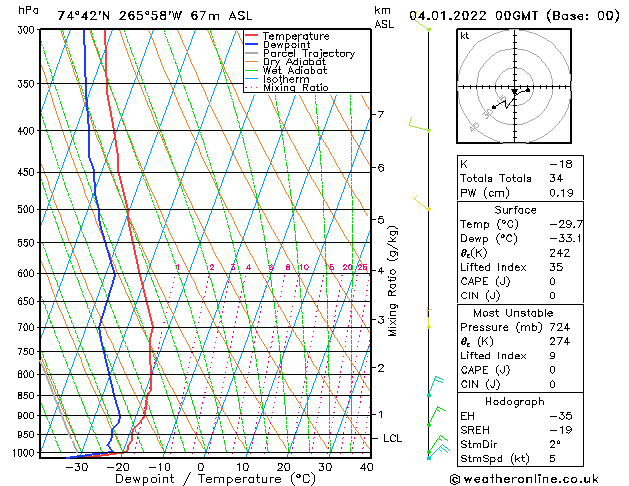Click the EH value -35

[x=561, y=416]
